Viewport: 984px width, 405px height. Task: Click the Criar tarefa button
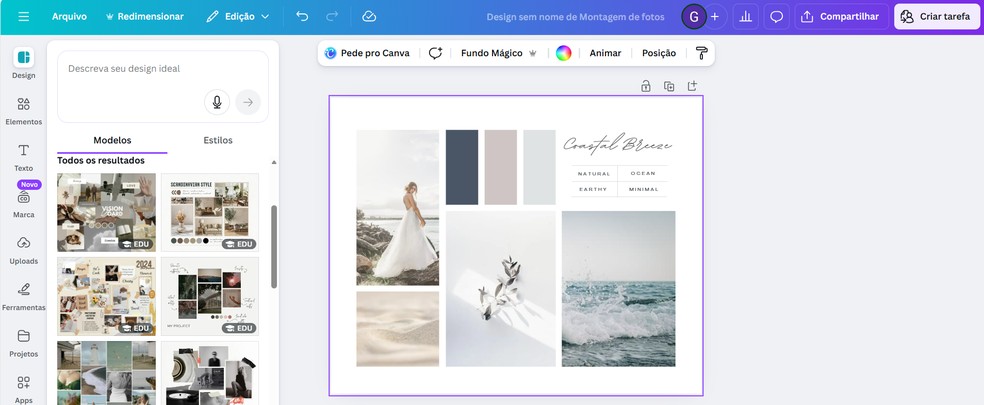pyautogui.click(x=936, y=17)
